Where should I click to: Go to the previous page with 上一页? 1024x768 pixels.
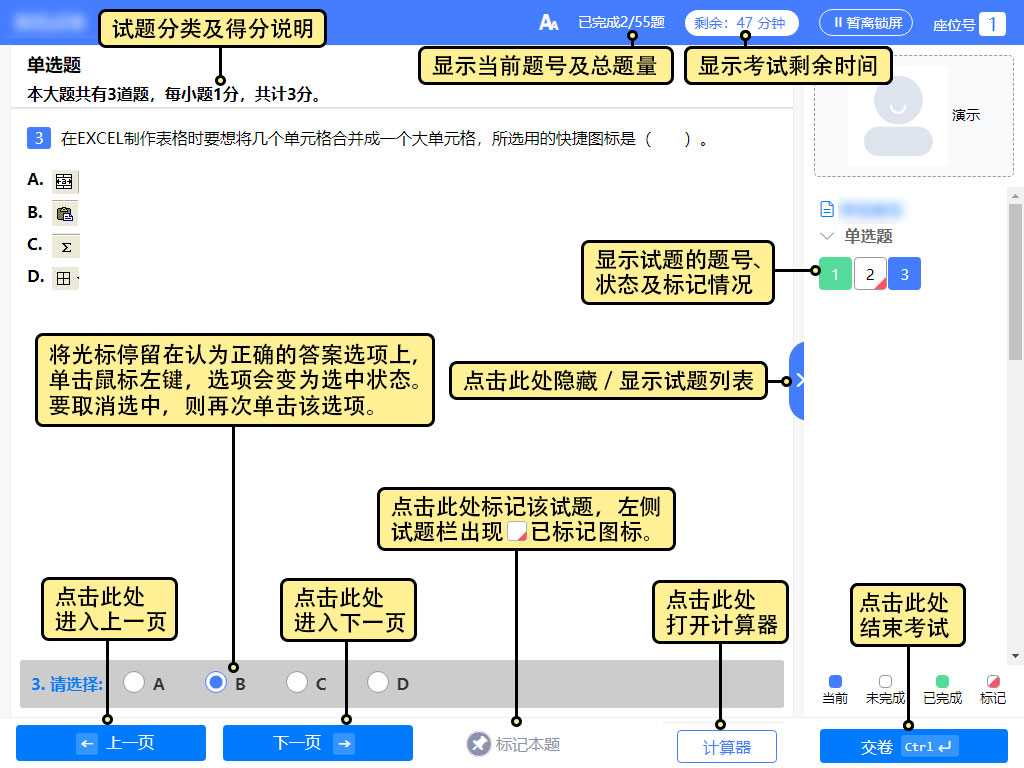tap(111, 743)
